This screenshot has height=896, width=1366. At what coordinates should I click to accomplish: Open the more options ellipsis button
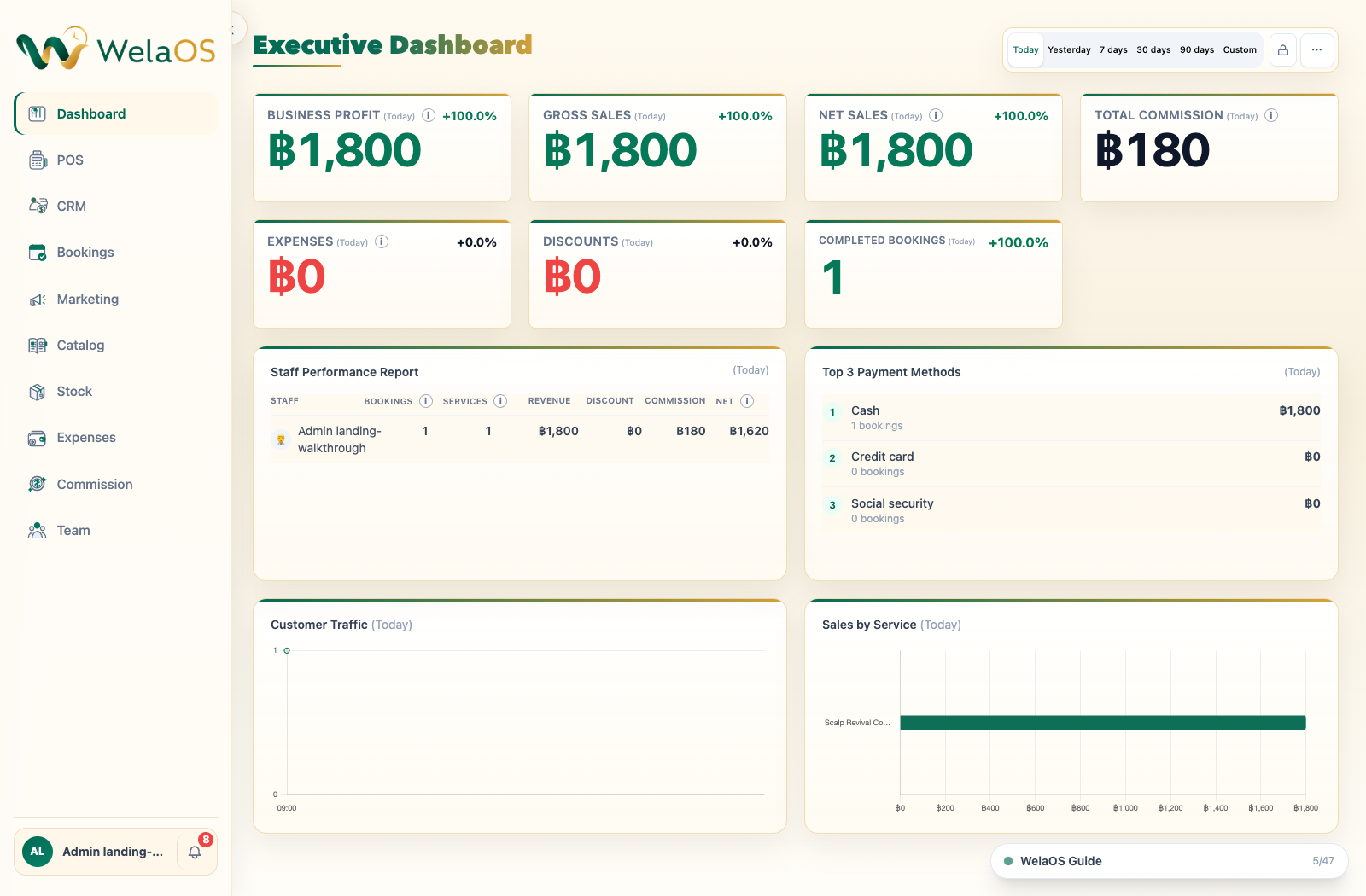[x=1316, y=50]
